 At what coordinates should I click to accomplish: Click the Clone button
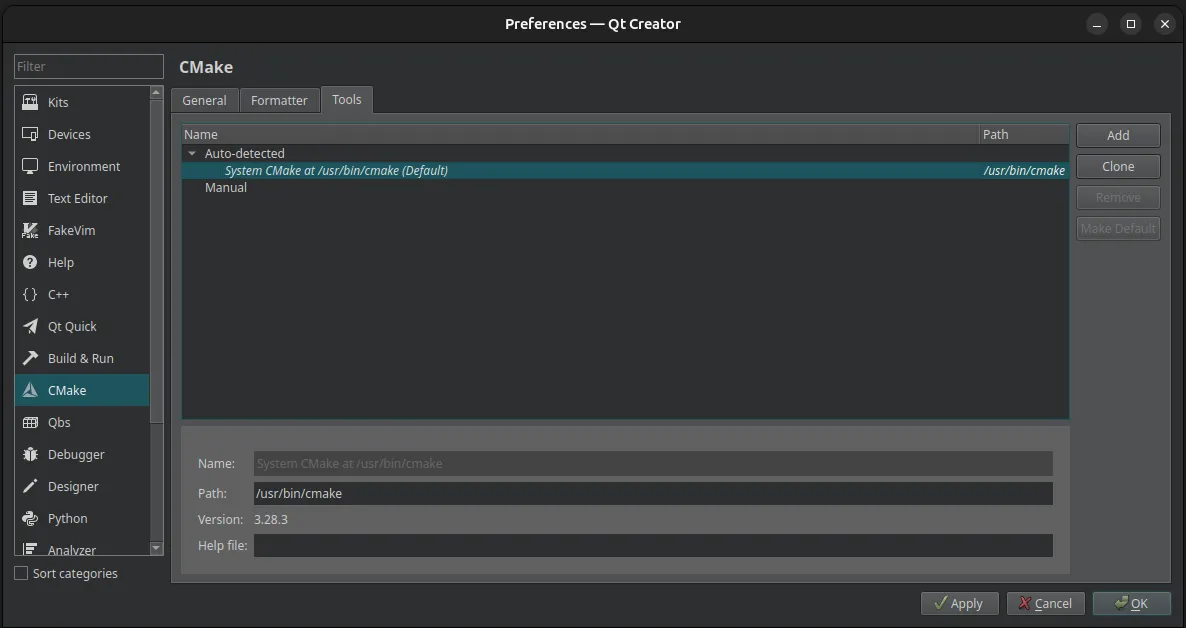point(1117,166)
